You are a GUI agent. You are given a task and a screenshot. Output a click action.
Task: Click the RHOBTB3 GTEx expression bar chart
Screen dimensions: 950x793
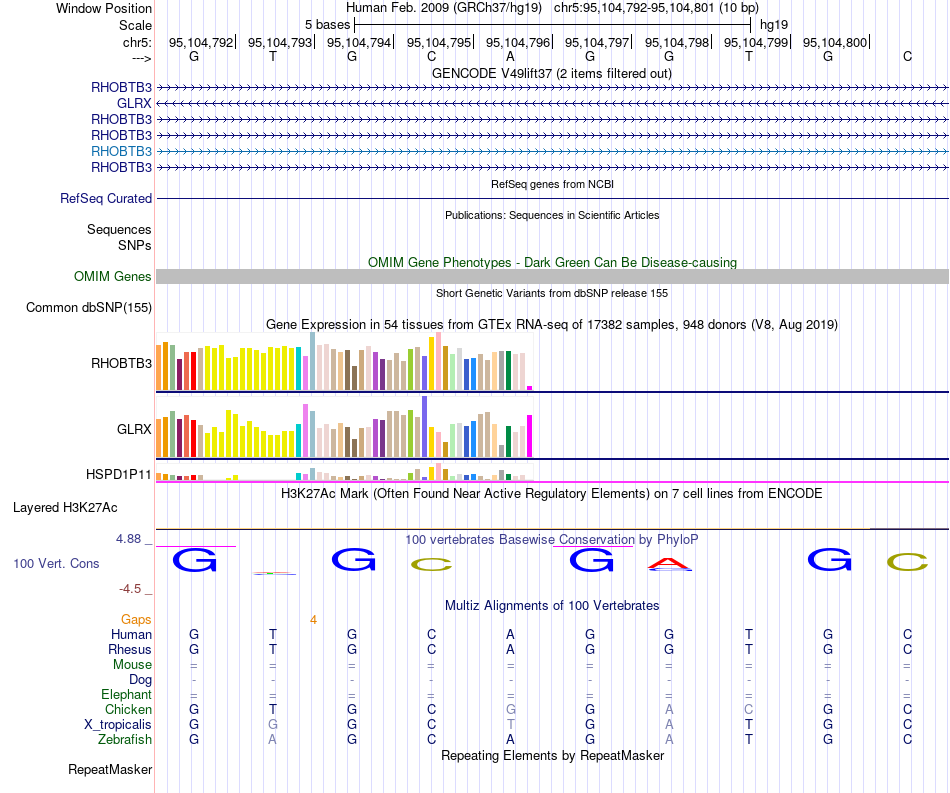pos(344,362)
